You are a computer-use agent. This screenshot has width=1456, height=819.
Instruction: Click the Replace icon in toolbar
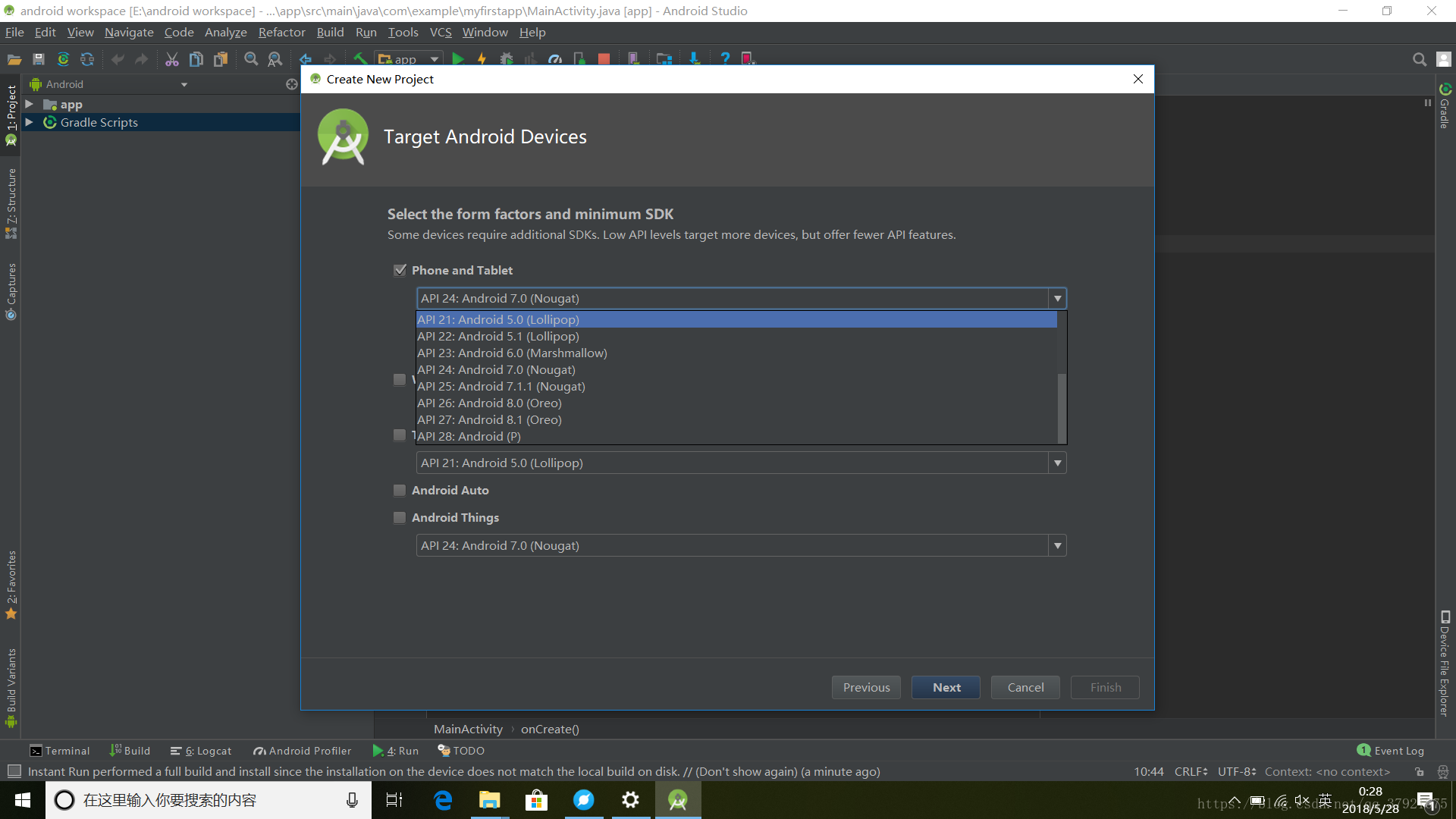275,59
